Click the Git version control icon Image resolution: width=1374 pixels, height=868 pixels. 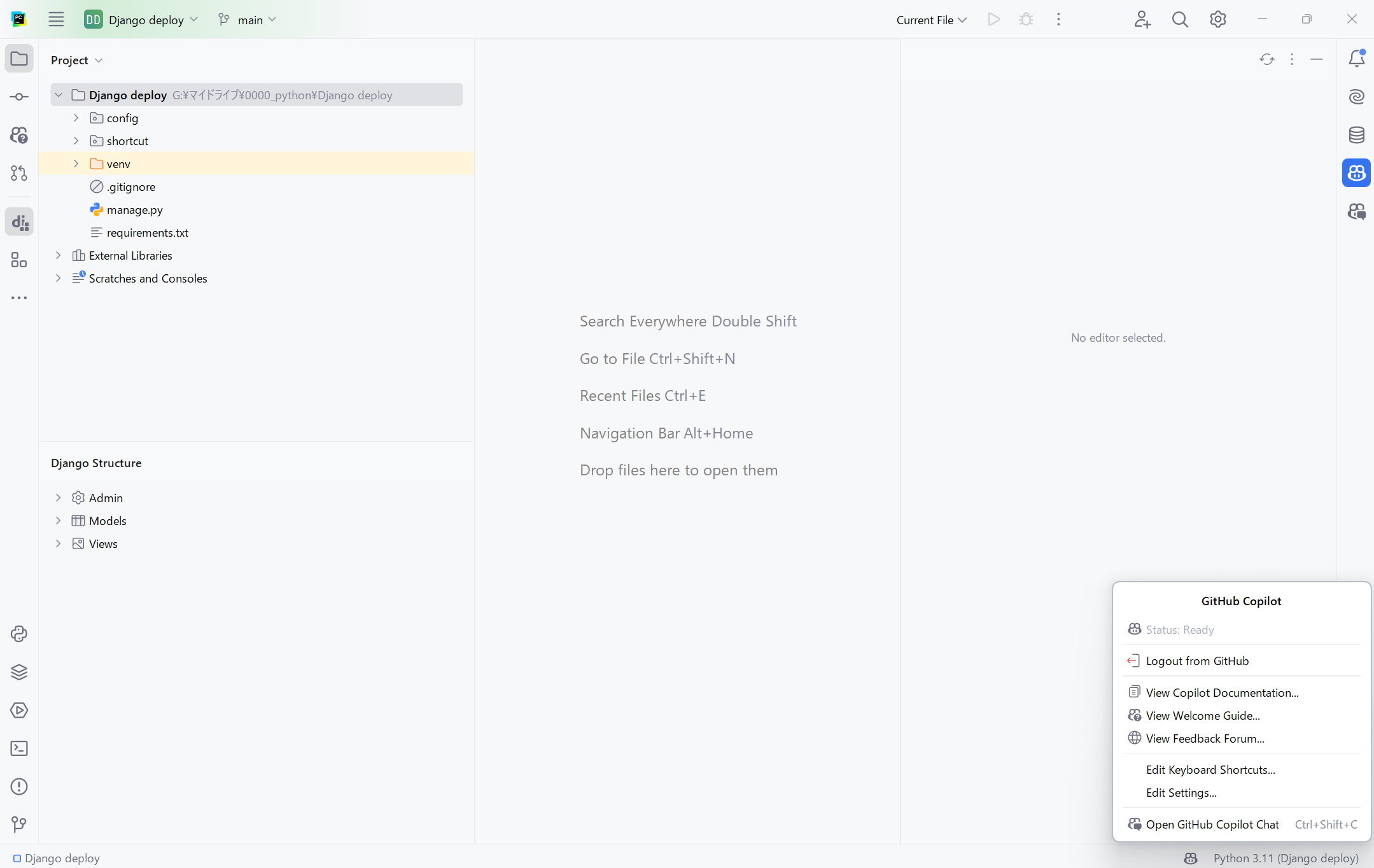[x=19, y=825]
